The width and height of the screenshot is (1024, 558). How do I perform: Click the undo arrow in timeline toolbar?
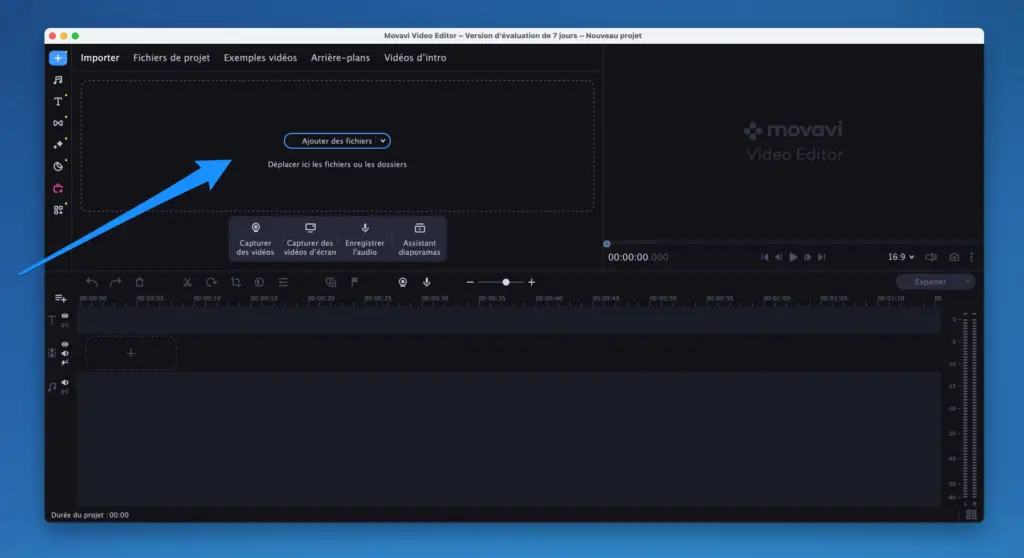91,282
